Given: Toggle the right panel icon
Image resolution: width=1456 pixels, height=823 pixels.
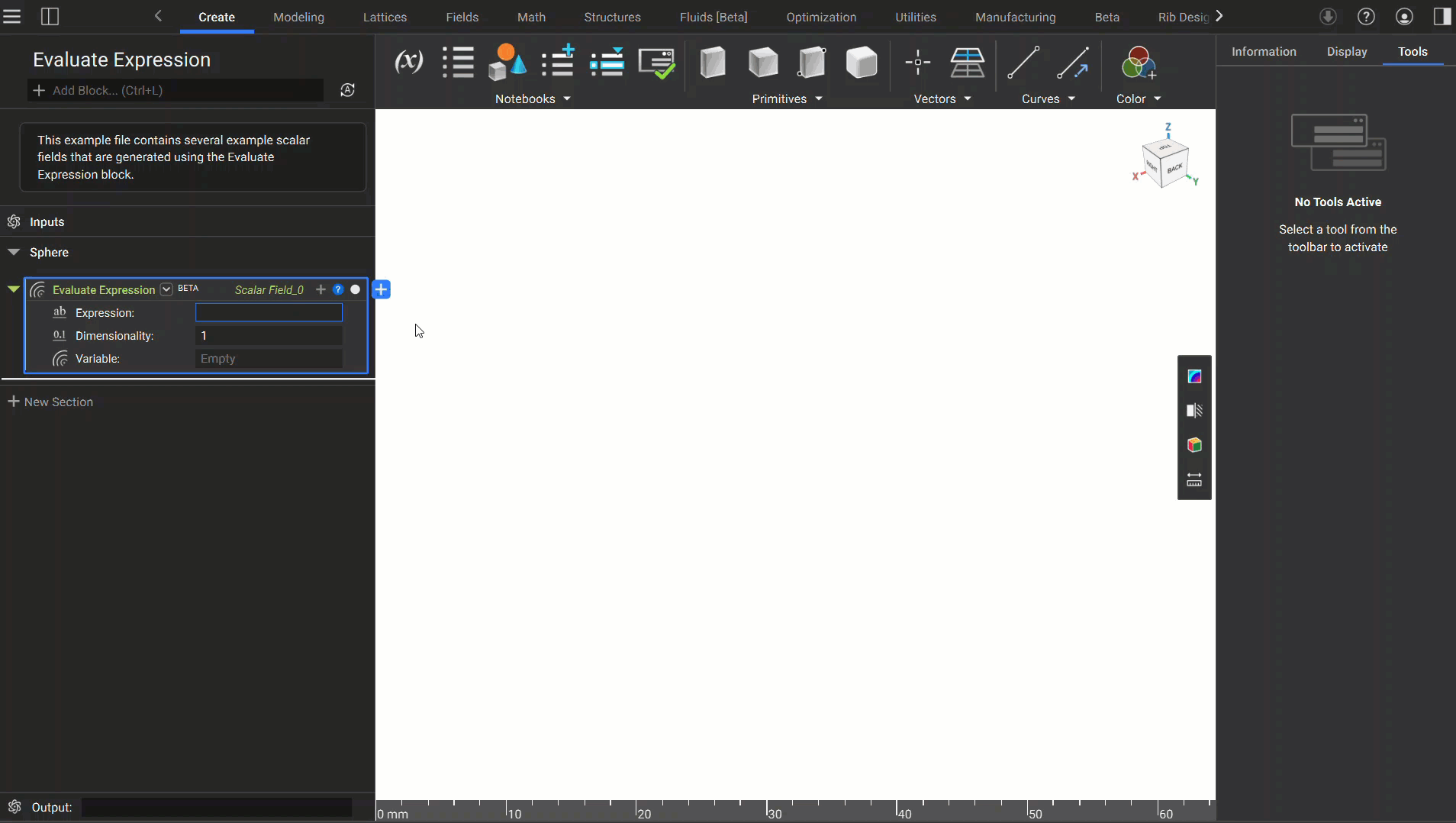Looking at the screenshot, I should pyautogui.click(x=1442, y=16).
